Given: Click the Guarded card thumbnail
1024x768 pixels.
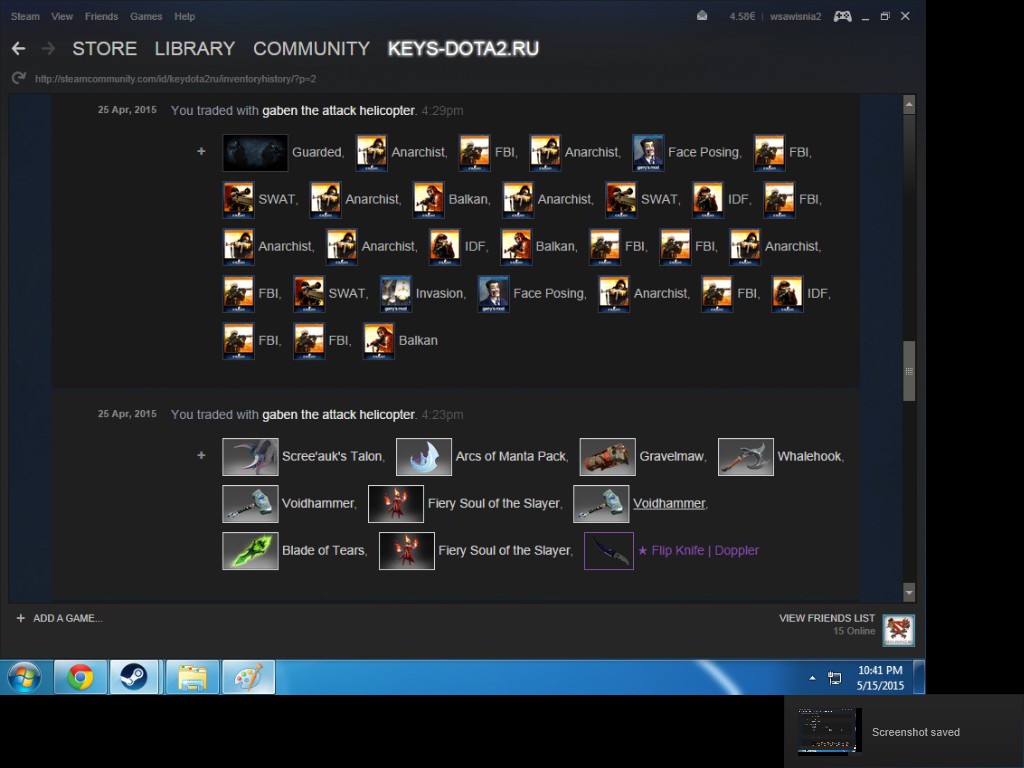Looking at the screenshot, I should [255, 152].
